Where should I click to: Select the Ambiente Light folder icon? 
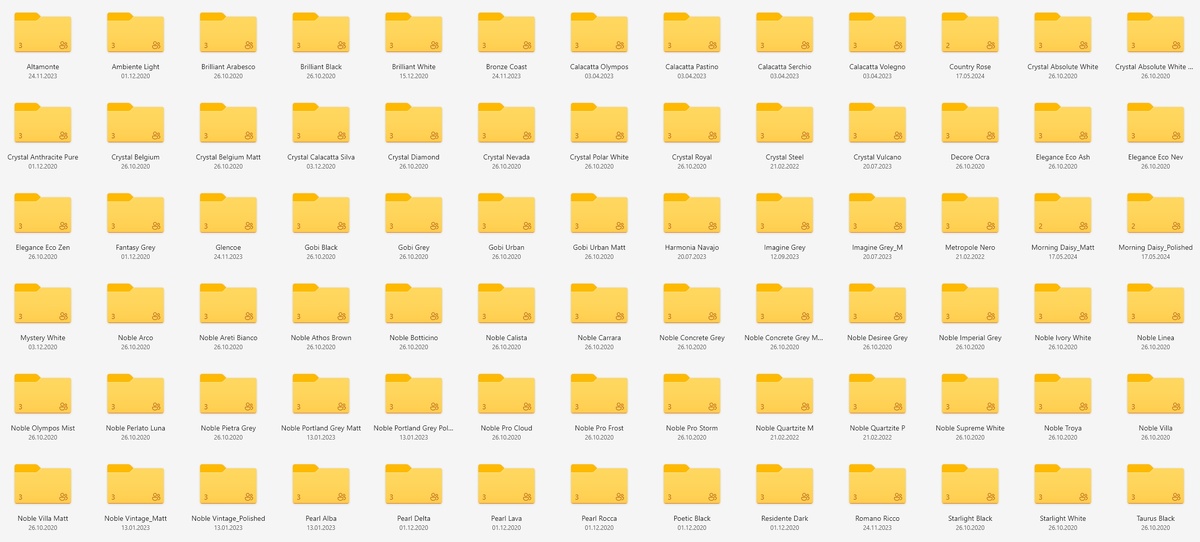[x=135, y=33]
